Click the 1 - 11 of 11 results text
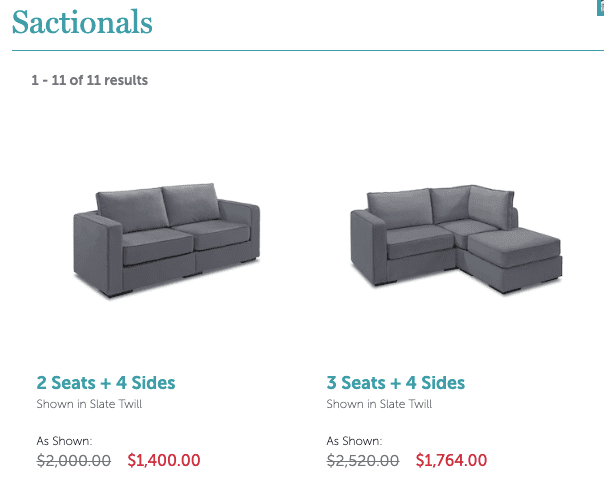This screenshot has height=490, width=604. click(89, 80)
